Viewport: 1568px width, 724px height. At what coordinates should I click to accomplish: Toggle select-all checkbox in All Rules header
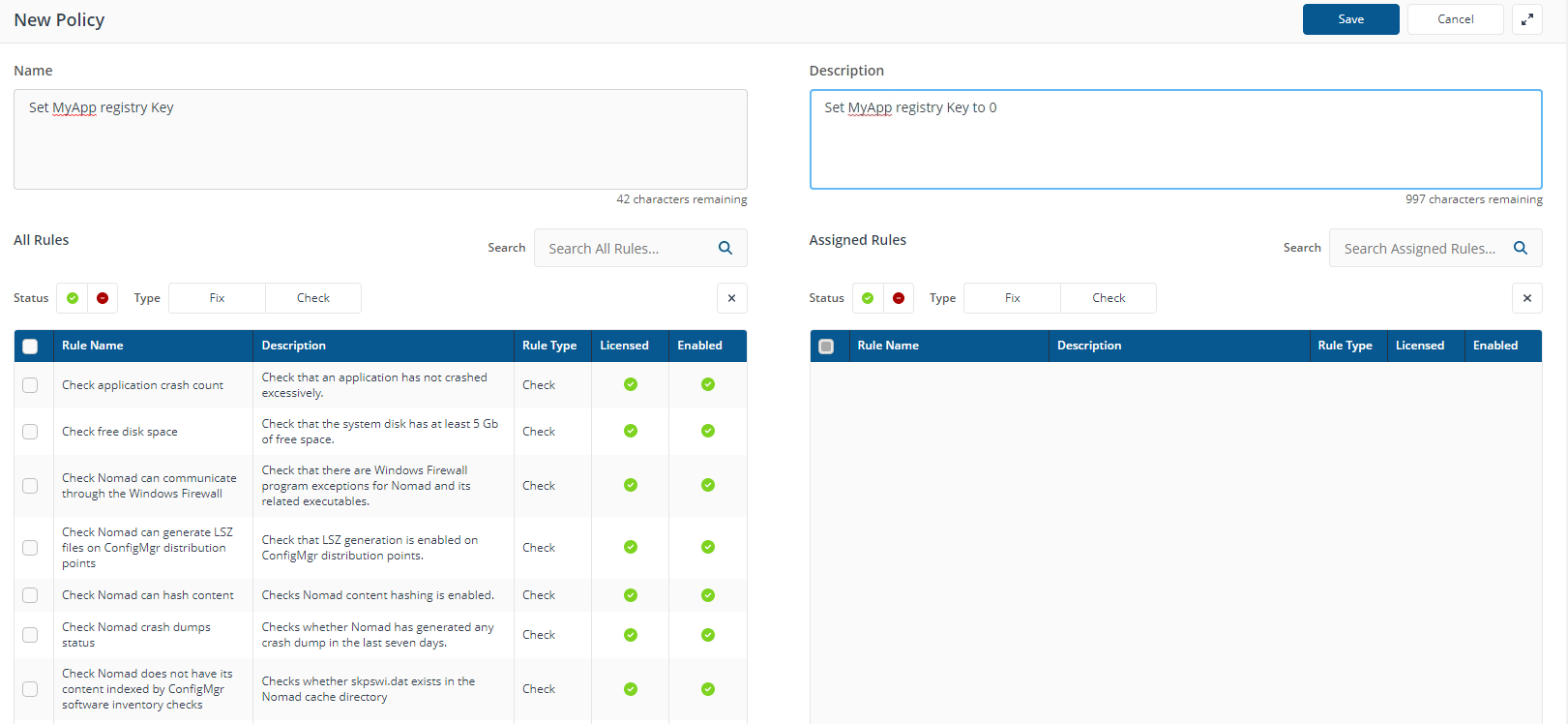pos(30,347)
